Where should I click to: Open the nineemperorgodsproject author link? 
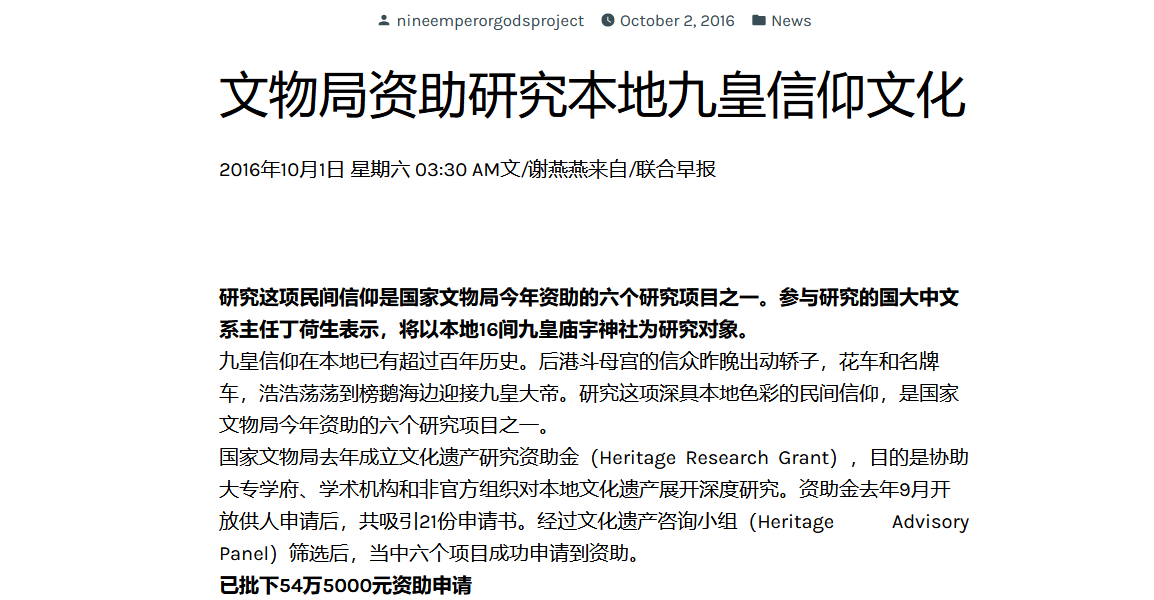[x=490, y=21]
